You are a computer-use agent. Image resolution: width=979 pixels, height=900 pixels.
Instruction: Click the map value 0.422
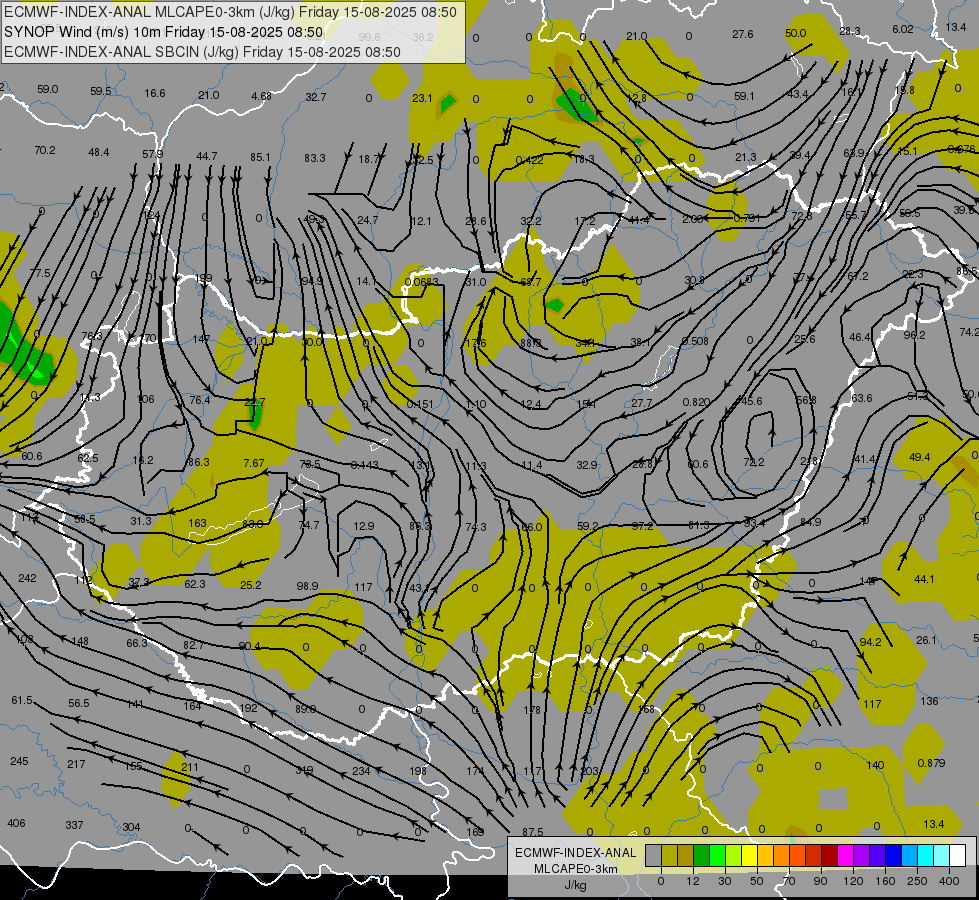click(529, 160)
